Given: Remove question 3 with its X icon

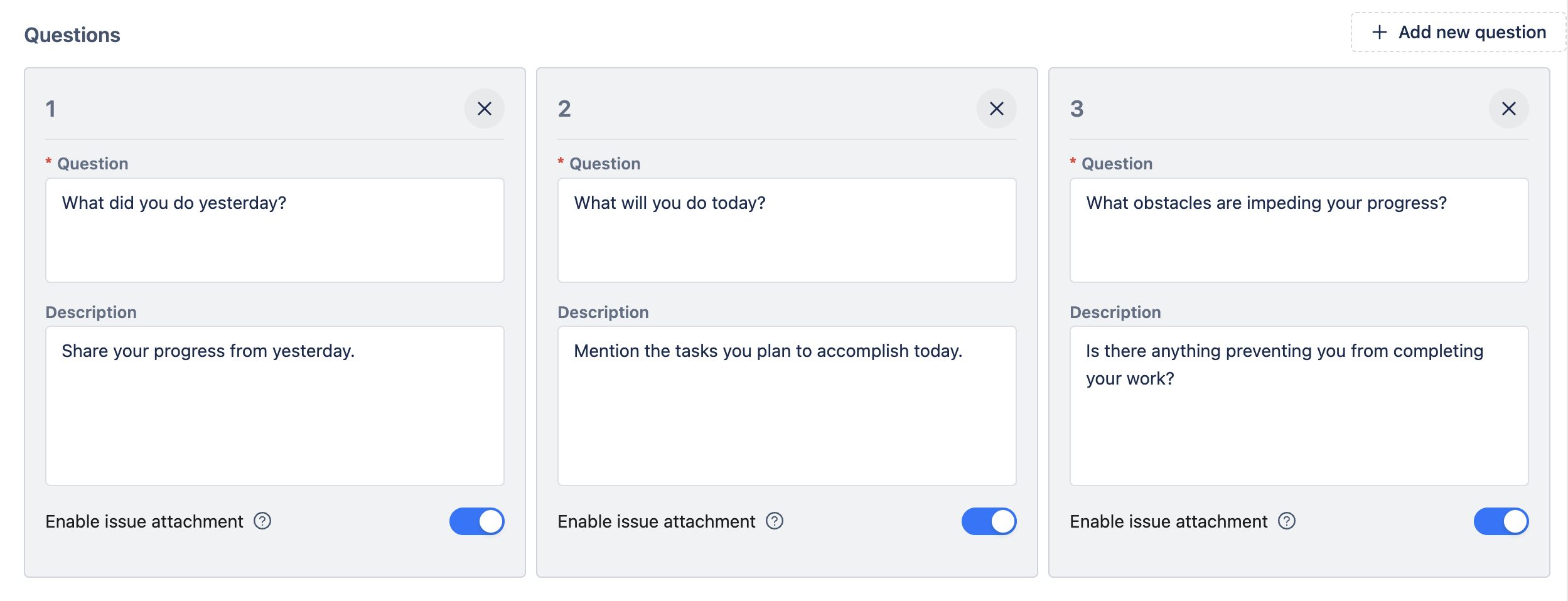Looking at the screenshot, I should [1508, 109].
